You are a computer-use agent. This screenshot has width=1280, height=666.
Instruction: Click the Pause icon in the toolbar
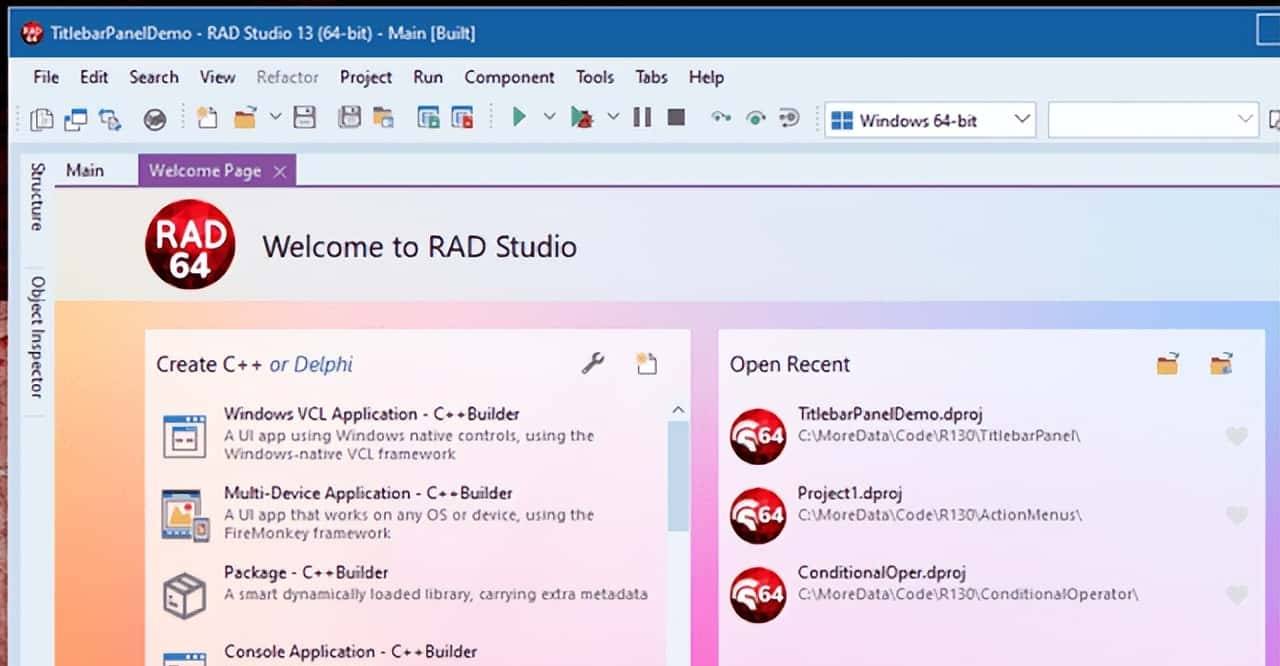click(x=642, y=118)
